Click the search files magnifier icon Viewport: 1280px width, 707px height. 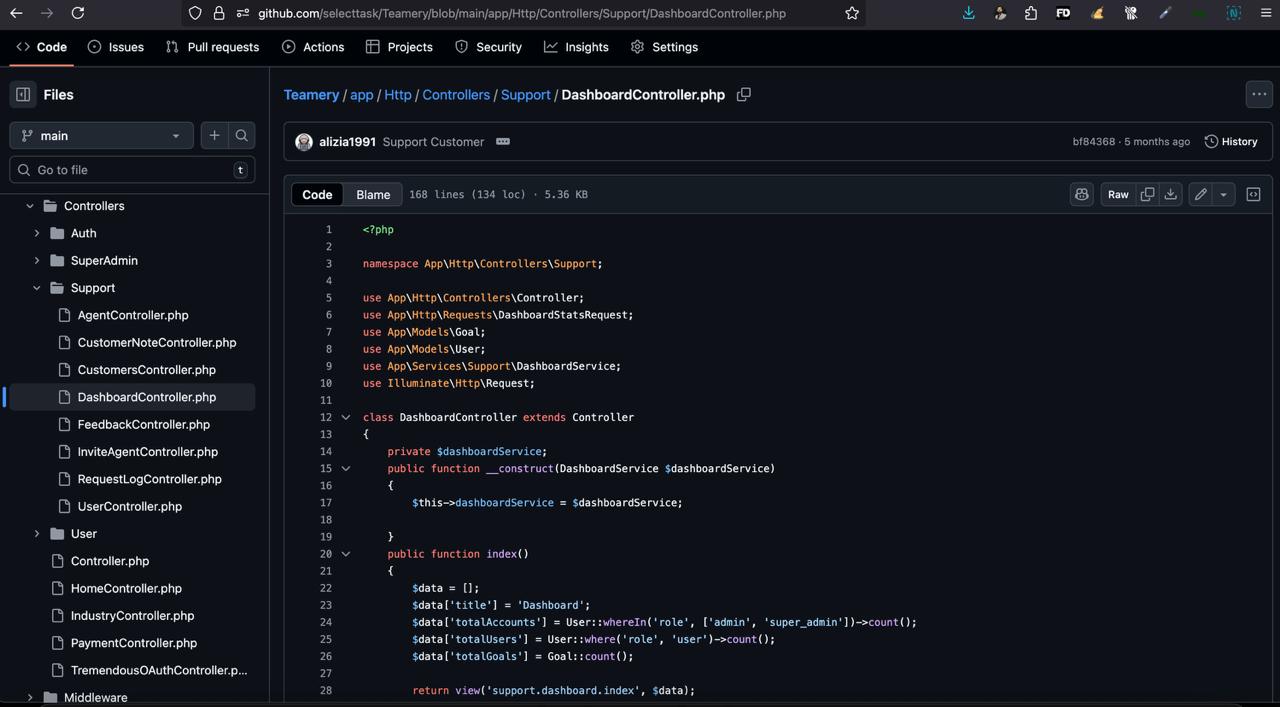[x=241, y=136]
